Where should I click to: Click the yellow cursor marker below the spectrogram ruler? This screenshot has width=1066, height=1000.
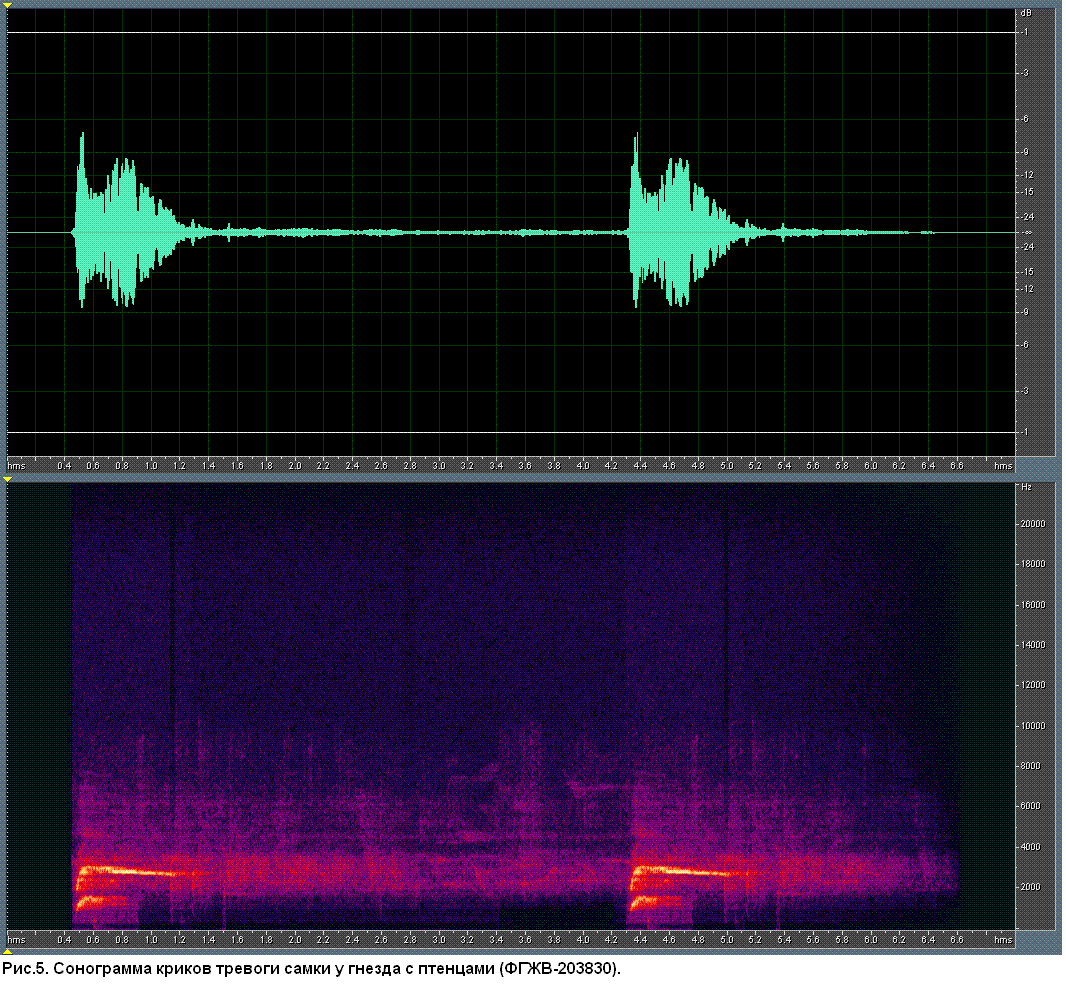7,951
